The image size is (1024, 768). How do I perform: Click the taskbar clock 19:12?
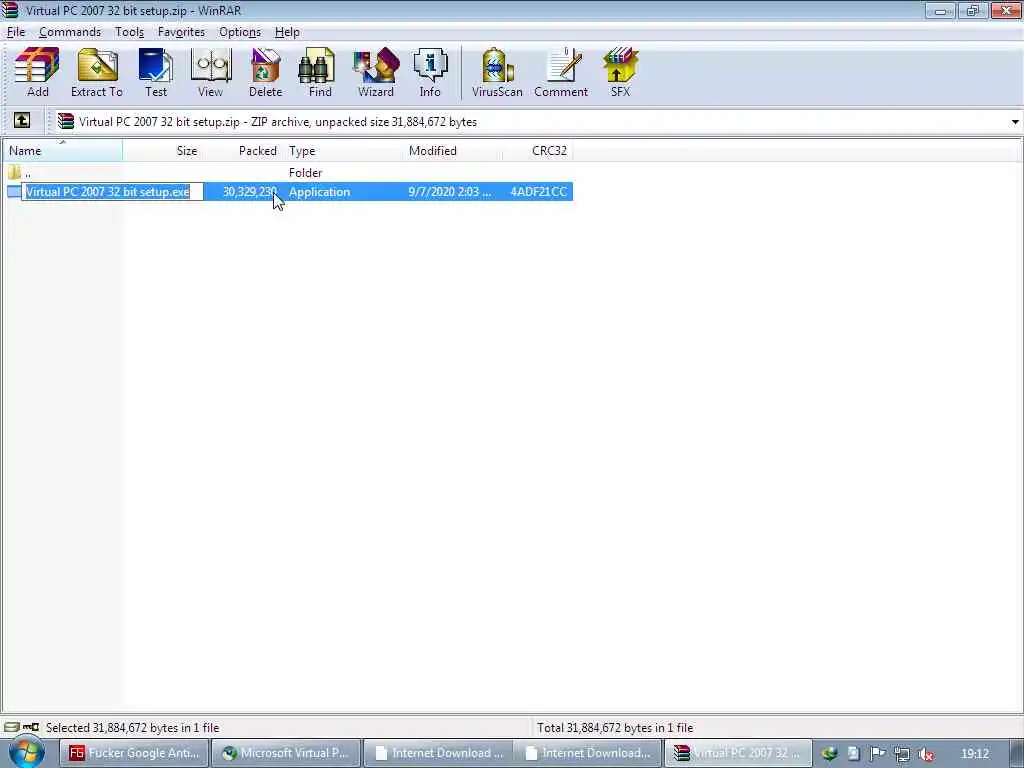click(x=975, y=754)
